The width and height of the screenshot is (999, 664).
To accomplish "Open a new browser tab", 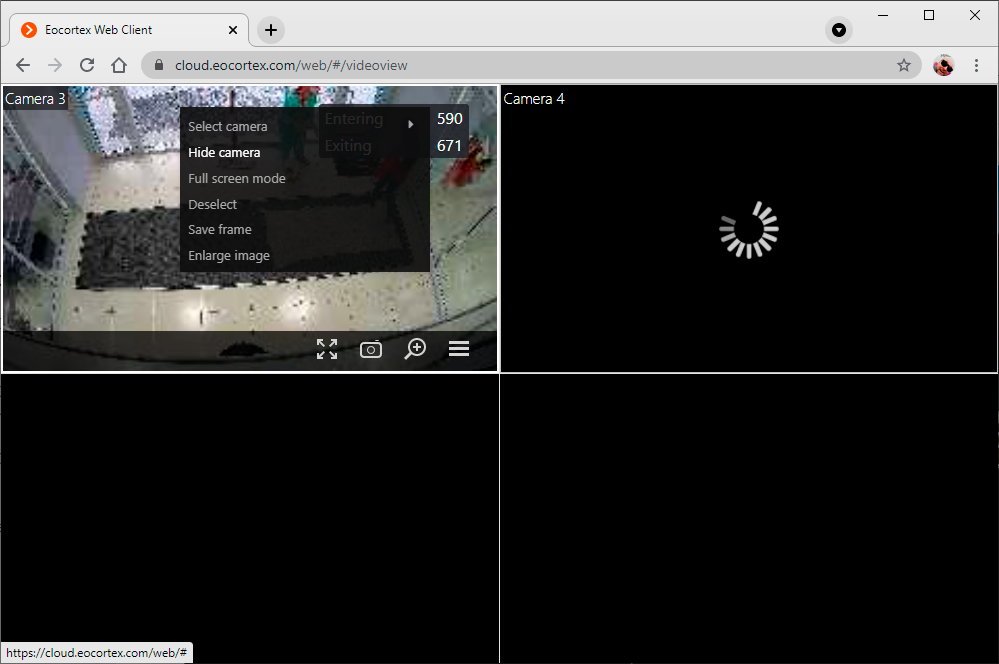I will [x=271, y=30].
